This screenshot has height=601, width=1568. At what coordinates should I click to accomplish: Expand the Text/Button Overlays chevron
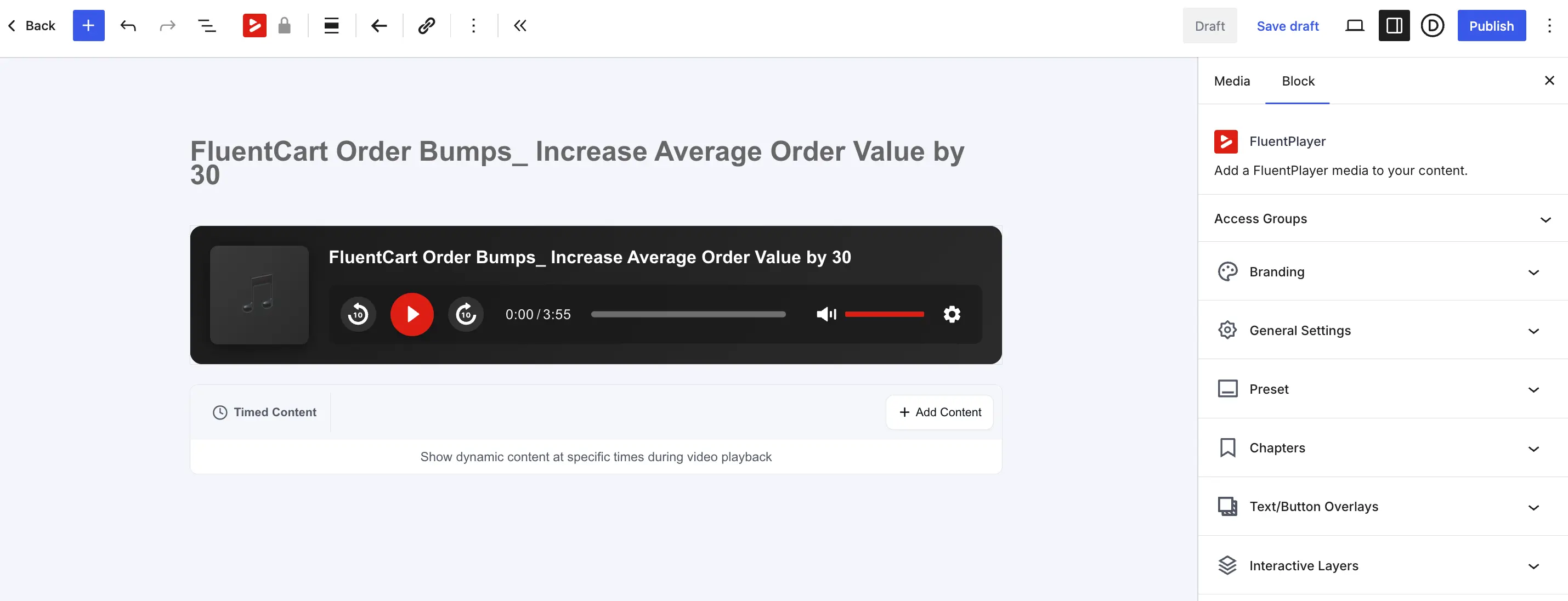click(1533, 508)
